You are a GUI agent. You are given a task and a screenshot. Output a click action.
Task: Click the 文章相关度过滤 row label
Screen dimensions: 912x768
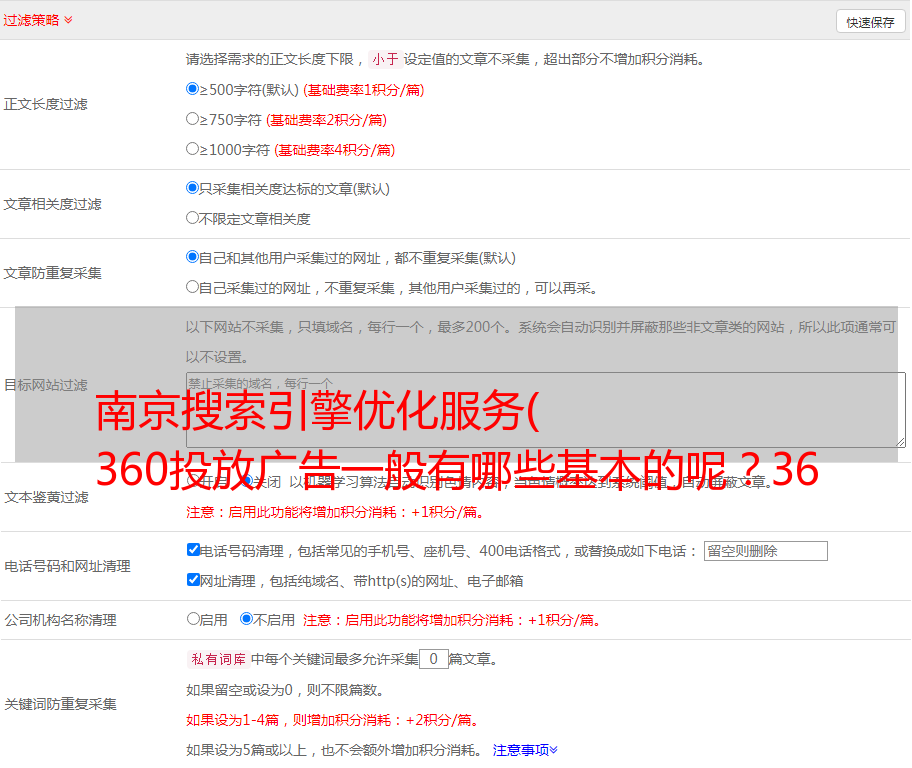52,204
